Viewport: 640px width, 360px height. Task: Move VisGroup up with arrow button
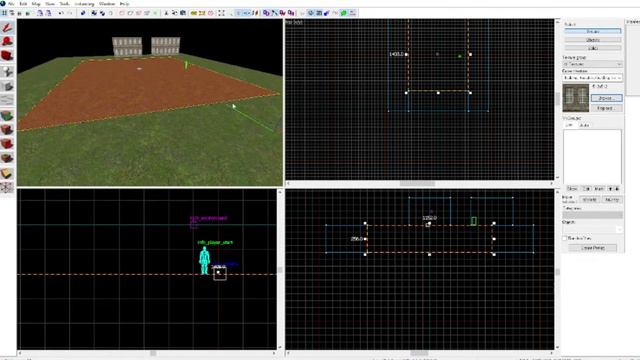pyautogui.click(x=610, y=189)
